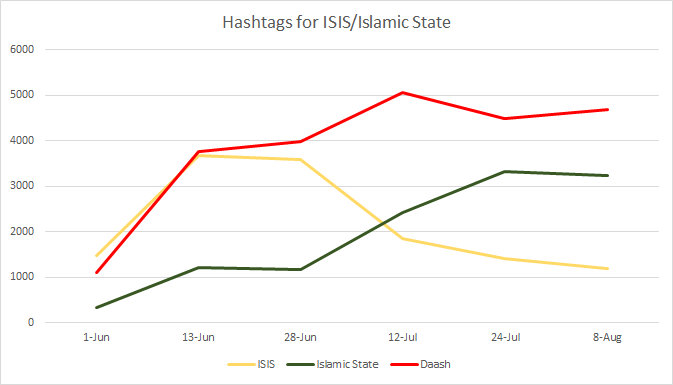The height and width of the screenshot is (385, 673).
Task: Click the 28-Jun axis label
Action: [x=300, y=337]
